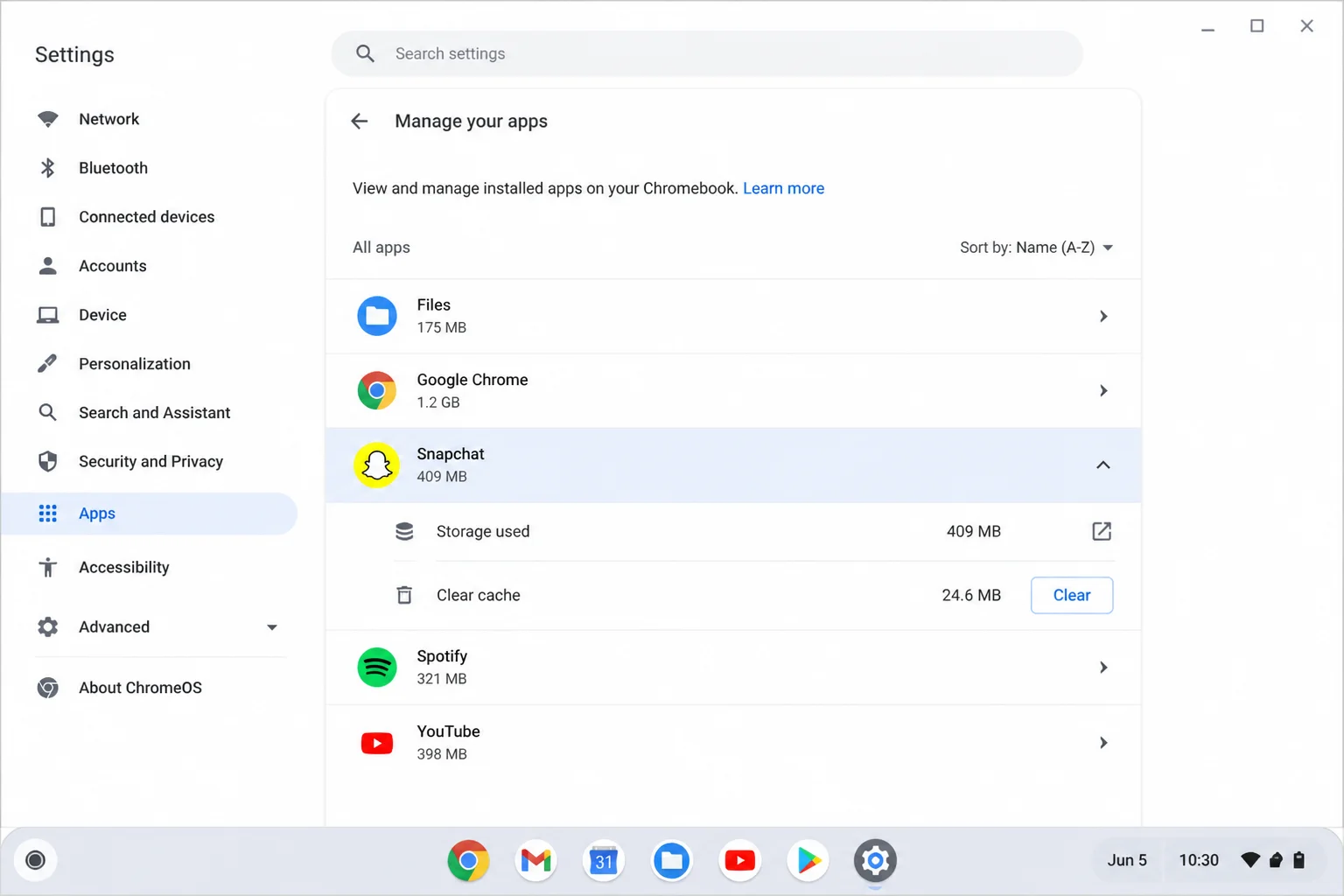The image size is (1344, 896).
Task: Click the Storage used database icon
Action: pos(404,531)
